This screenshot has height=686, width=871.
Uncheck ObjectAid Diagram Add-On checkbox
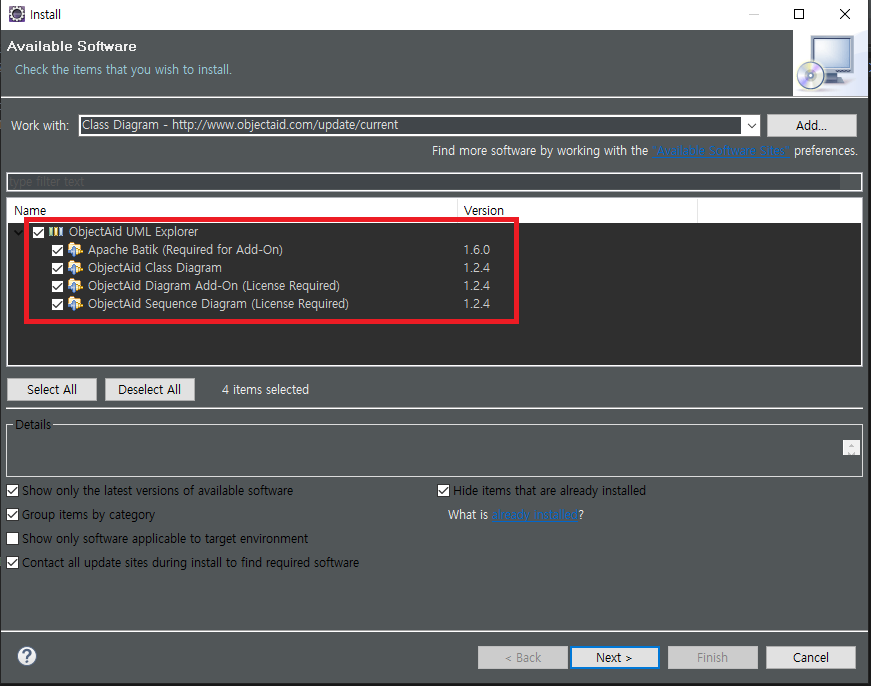click(x=57, y=286)
